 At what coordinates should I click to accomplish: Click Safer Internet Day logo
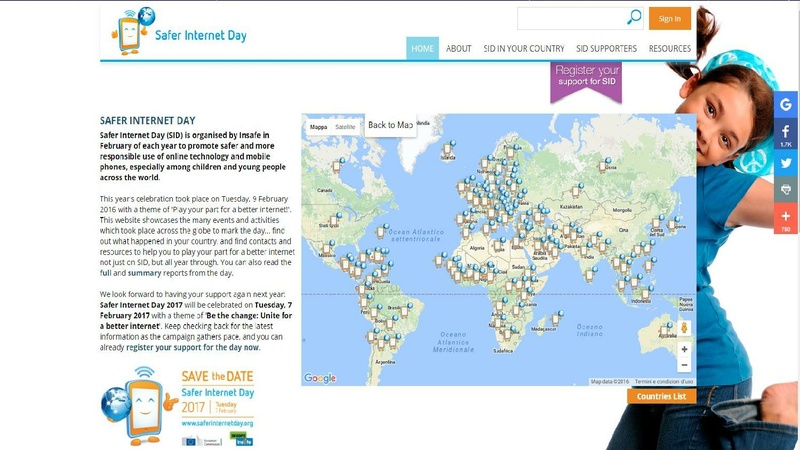180,30
